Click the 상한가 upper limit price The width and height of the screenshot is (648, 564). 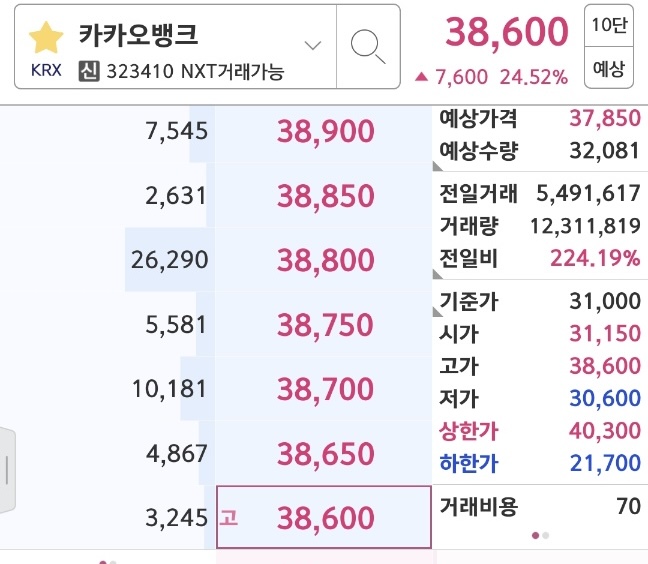[x=604, y=432]
